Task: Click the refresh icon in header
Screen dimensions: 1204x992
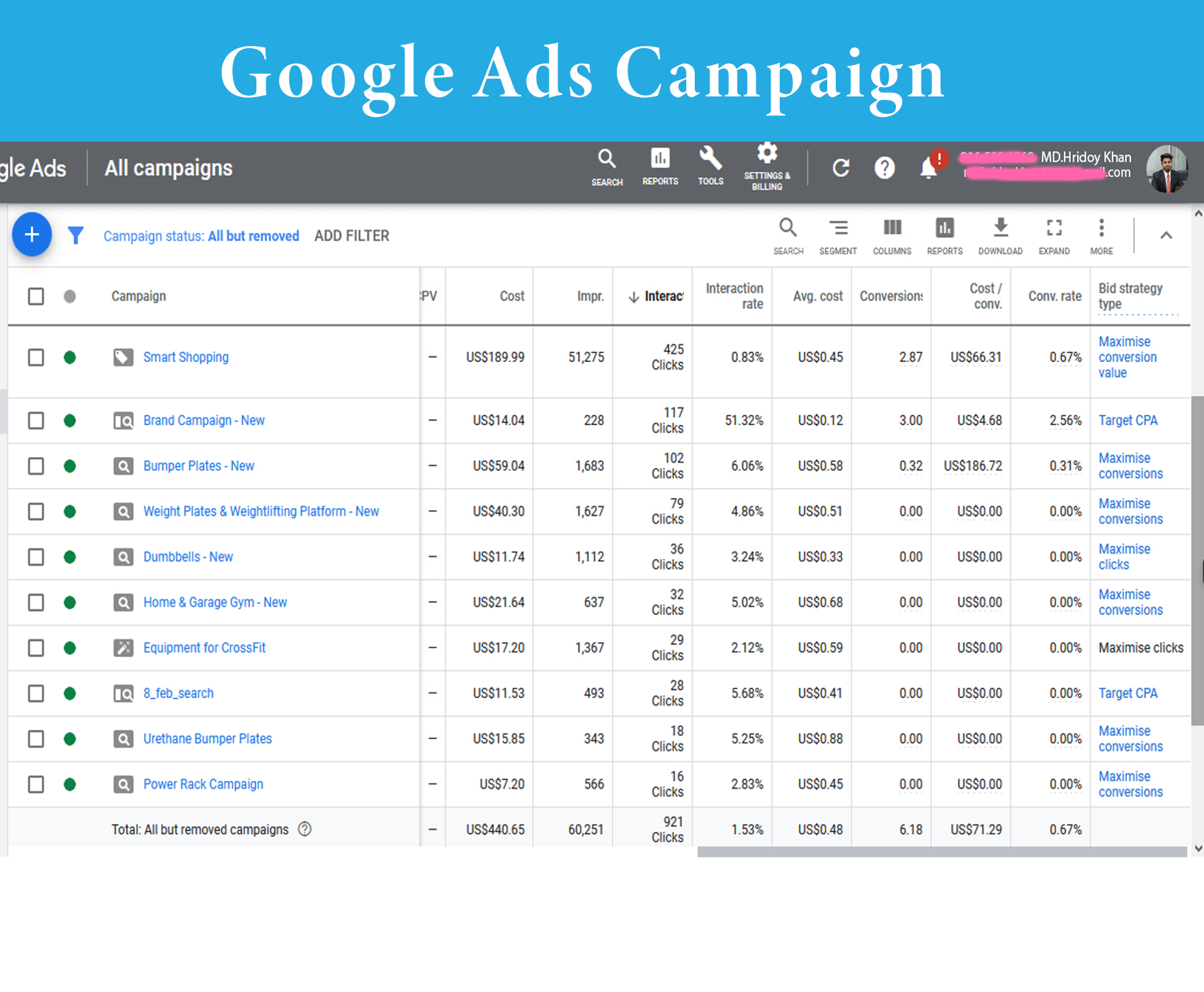Action: [x=841, y=168]
